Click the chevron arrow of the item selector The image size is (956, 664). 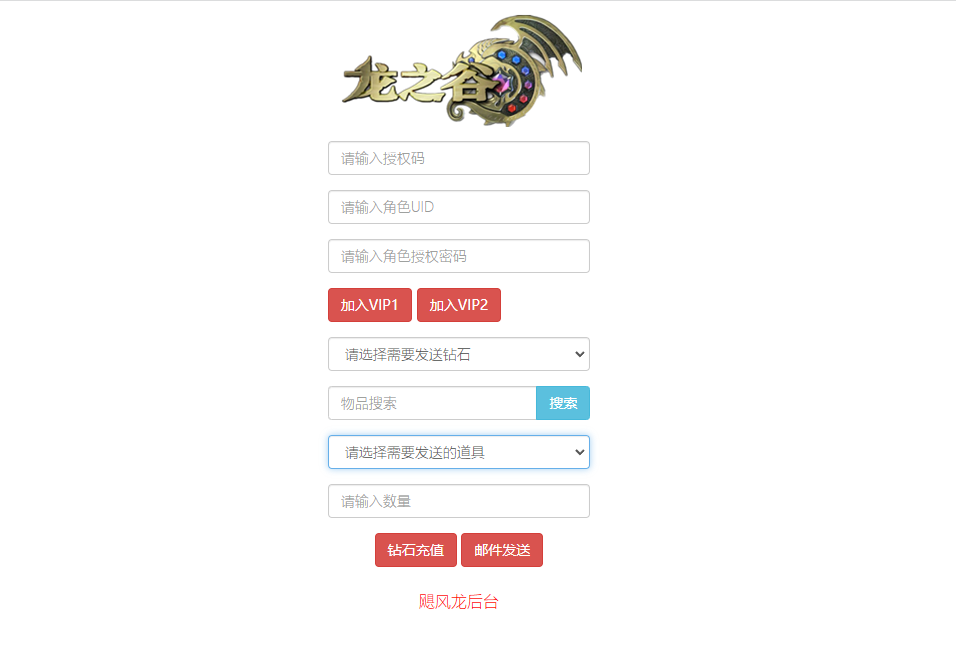(x=579, y=452)
